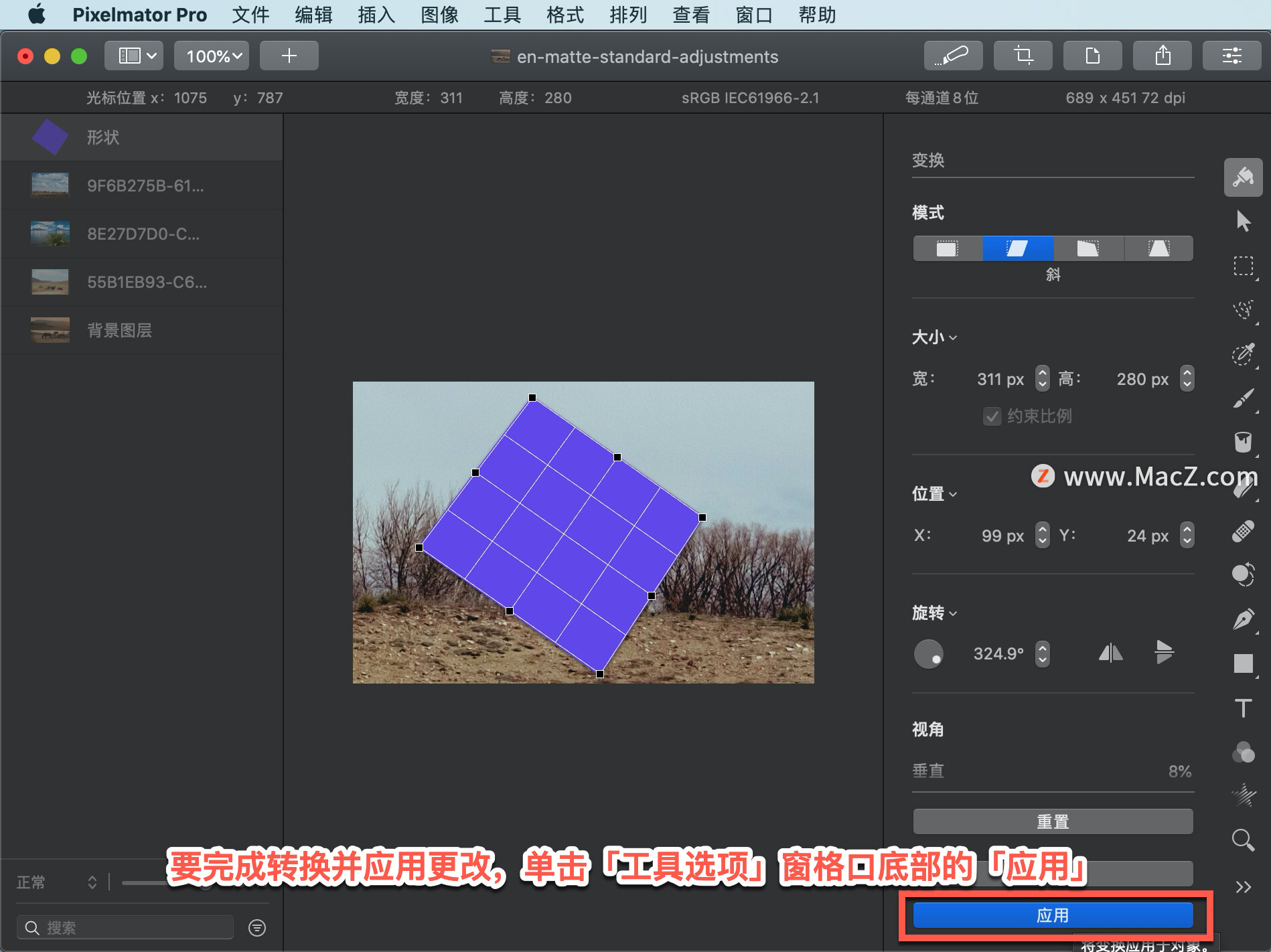Select the color adjustments three-circles tool
Screen dimensions: 1271x952
pos(1243,752)
